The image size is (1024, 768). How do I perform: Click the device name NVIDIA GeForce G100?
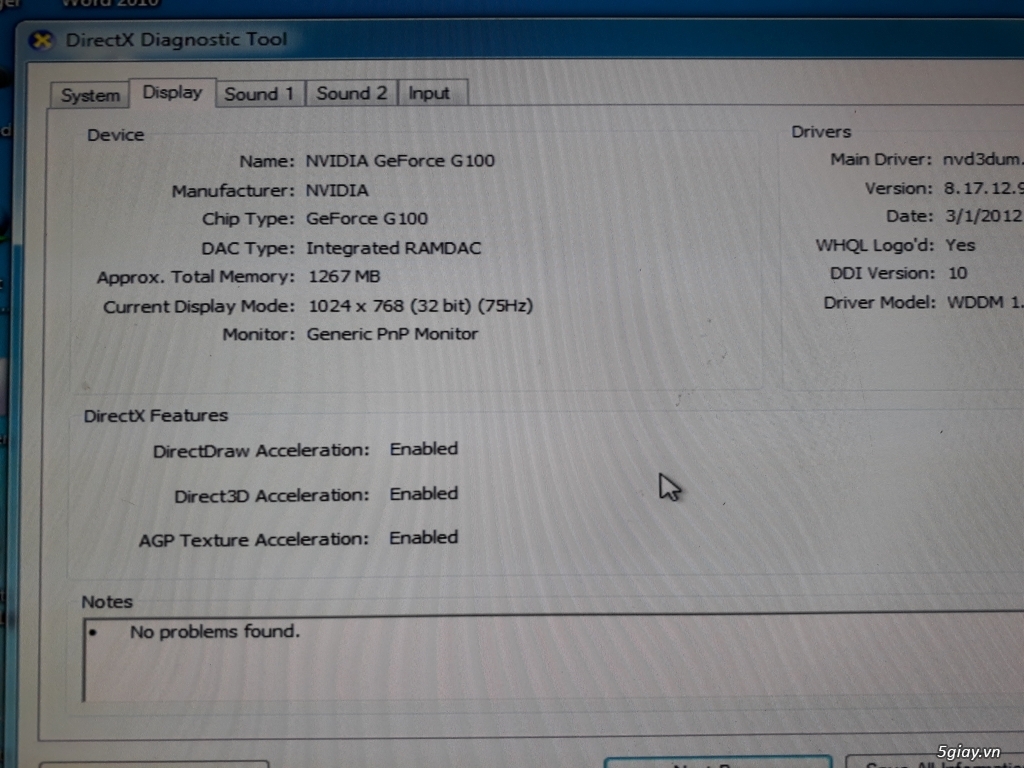(x=400, y=161)
